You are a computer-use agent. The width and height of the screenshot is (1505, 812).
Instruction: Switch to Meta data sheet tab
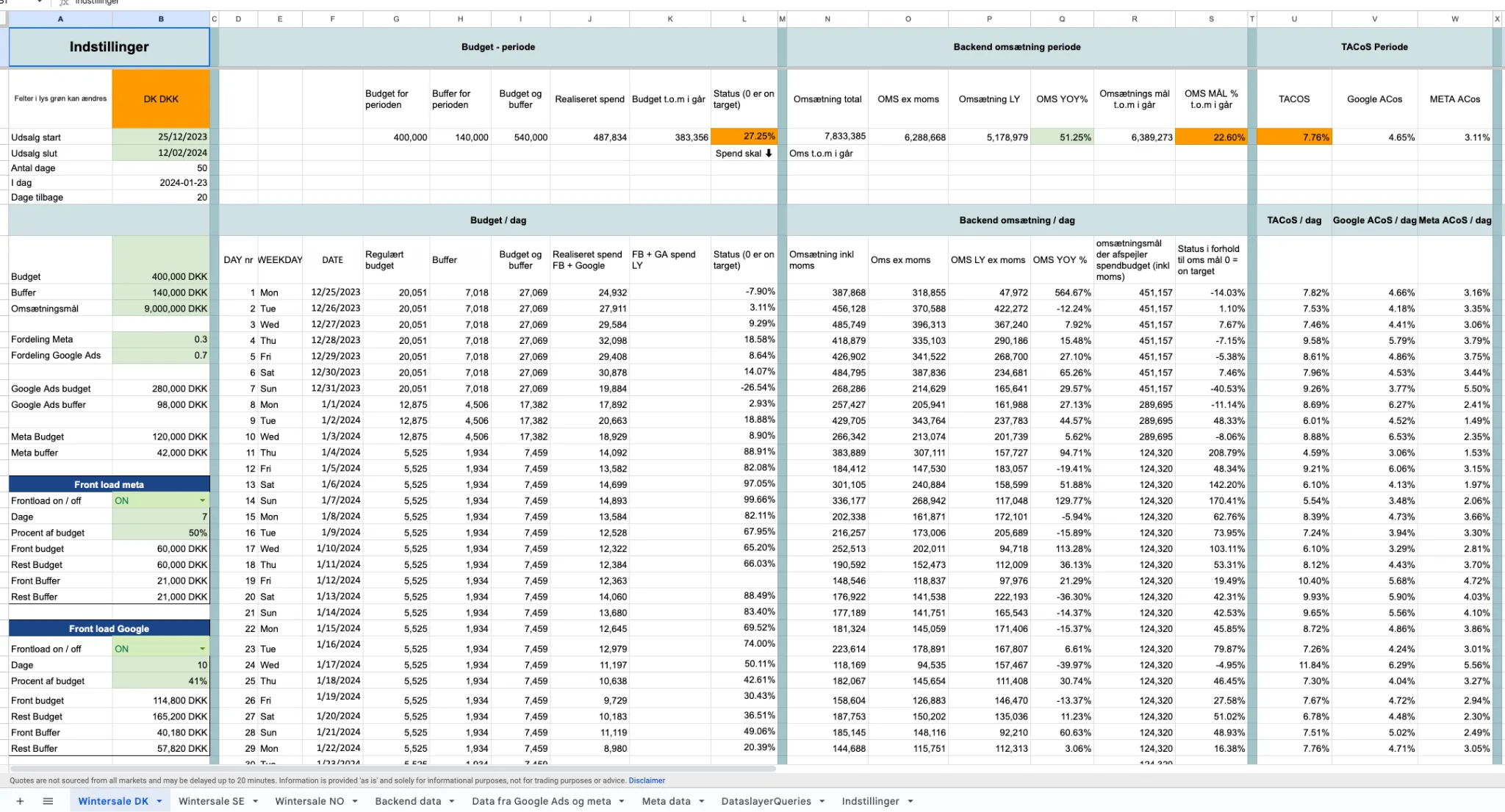click(x=666, y=801)
